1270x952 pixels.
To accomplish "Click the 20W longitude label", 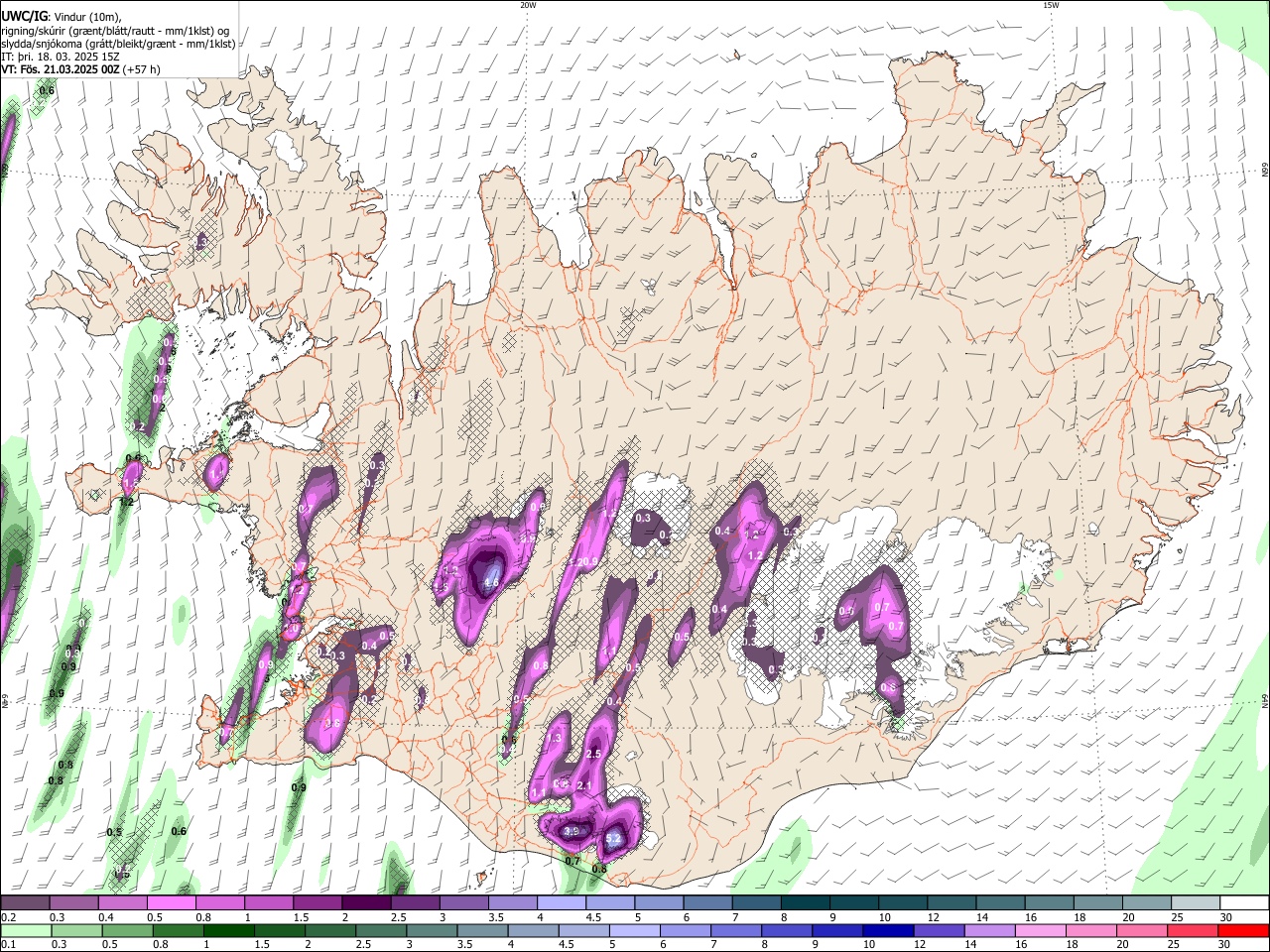I will (x=528, y=5).
